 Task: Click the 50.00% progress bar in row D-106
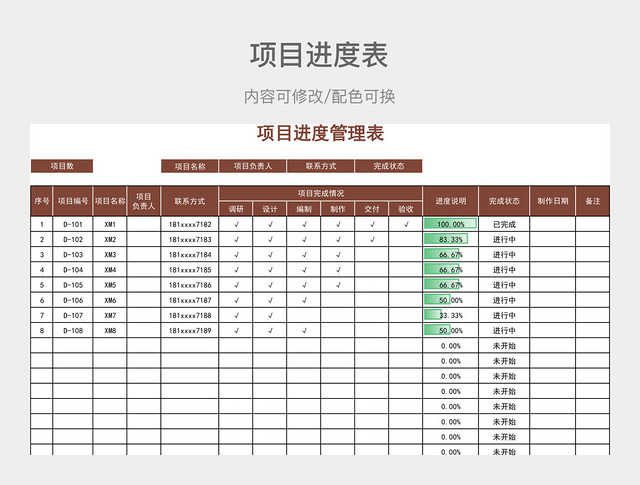tap(437, 300)
